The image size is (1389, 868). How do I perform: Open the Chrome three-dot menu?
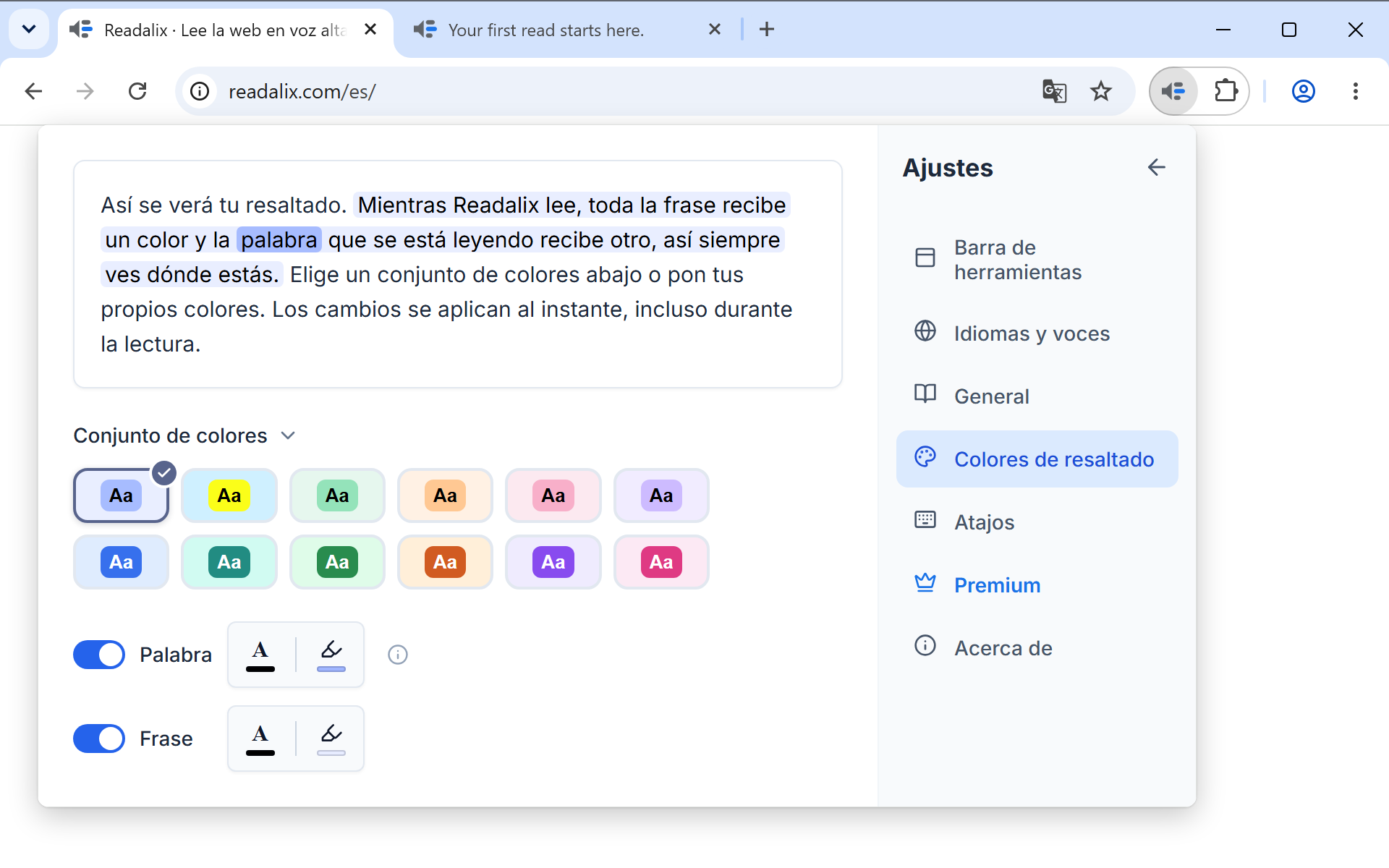pos(1356,91)
